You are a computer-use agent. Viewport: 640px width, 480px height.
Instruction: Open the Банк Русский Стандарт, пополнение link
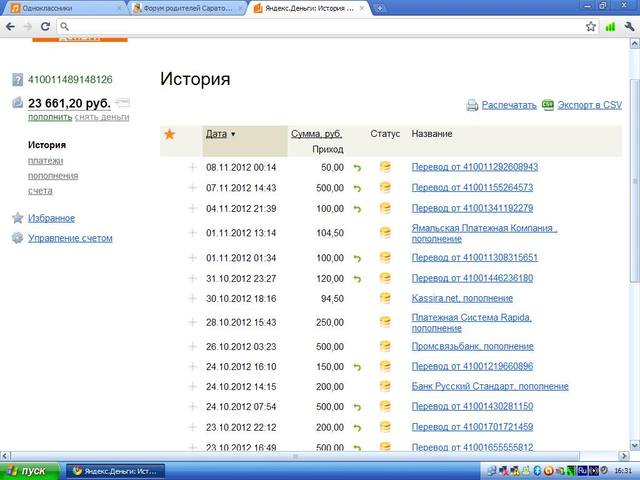click(490, 386)
